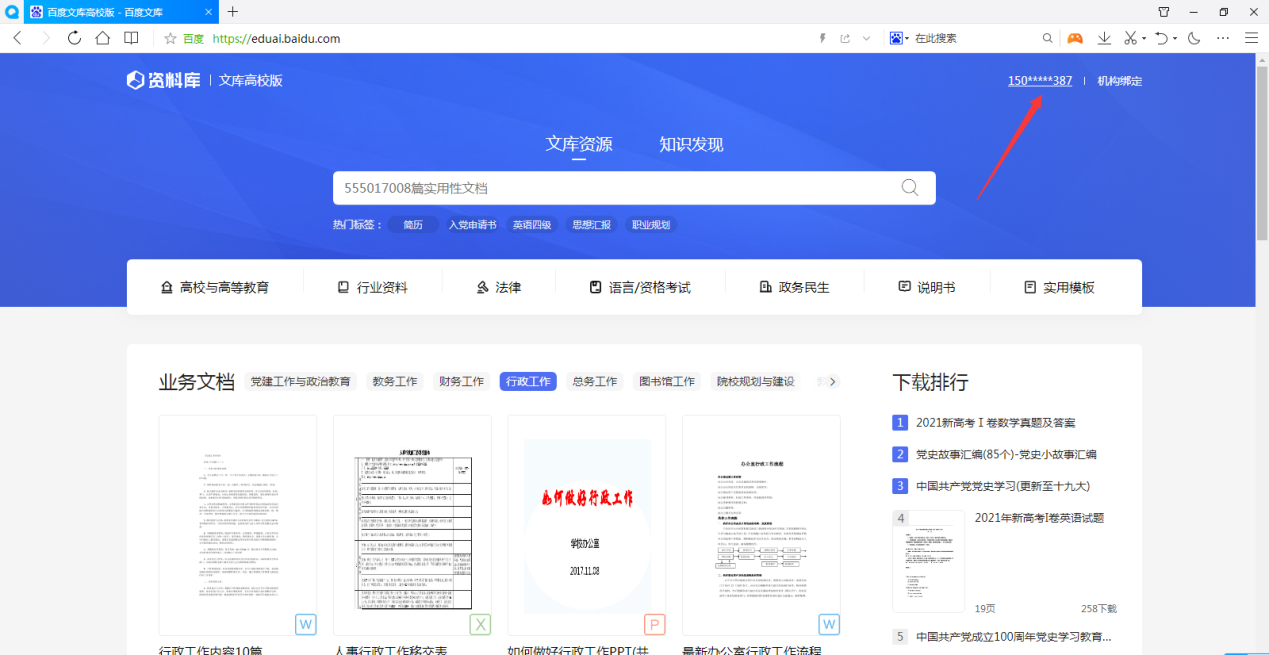1269x655 pixels.
Task: Toggle night mode moon icon
Action: [1194, 38]
